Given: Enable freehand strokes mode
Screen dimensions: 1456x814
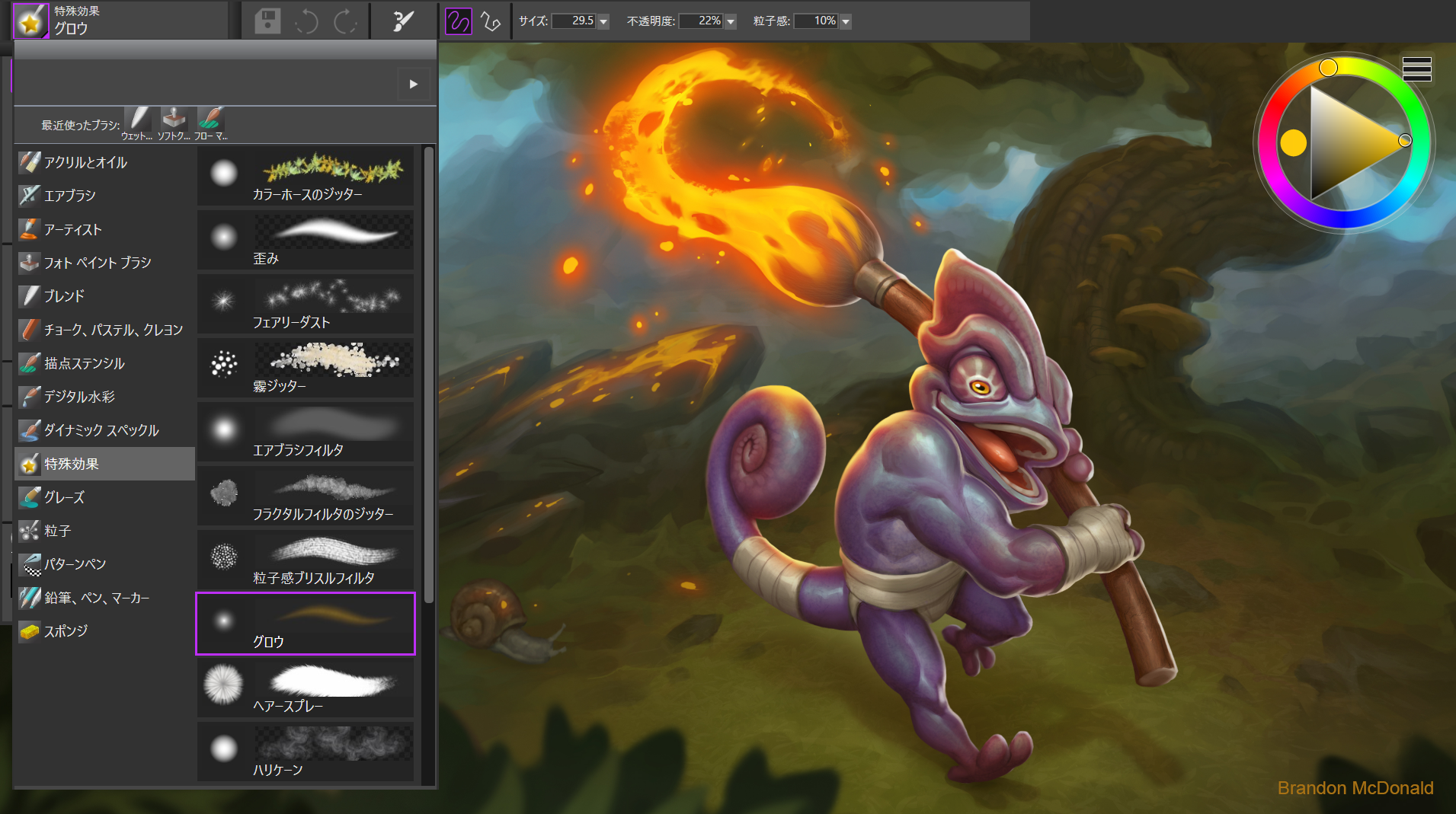Looking at the screenshot, I should (x=458, y=21).
